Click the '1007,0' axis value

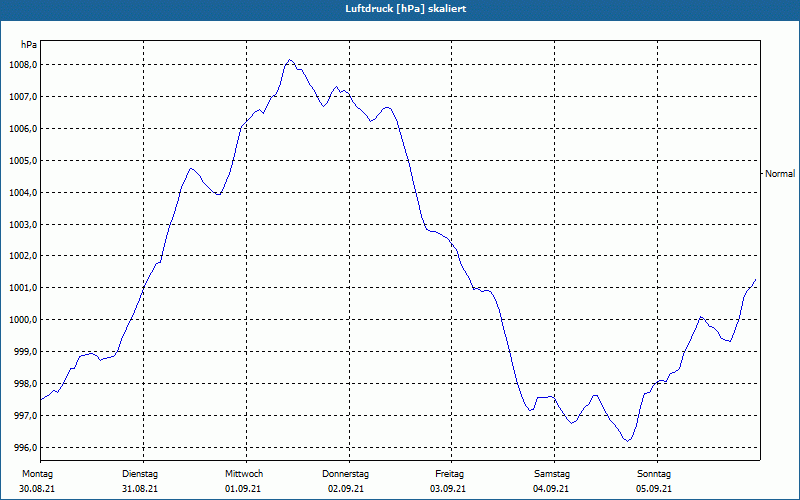(x=23, y=97)
